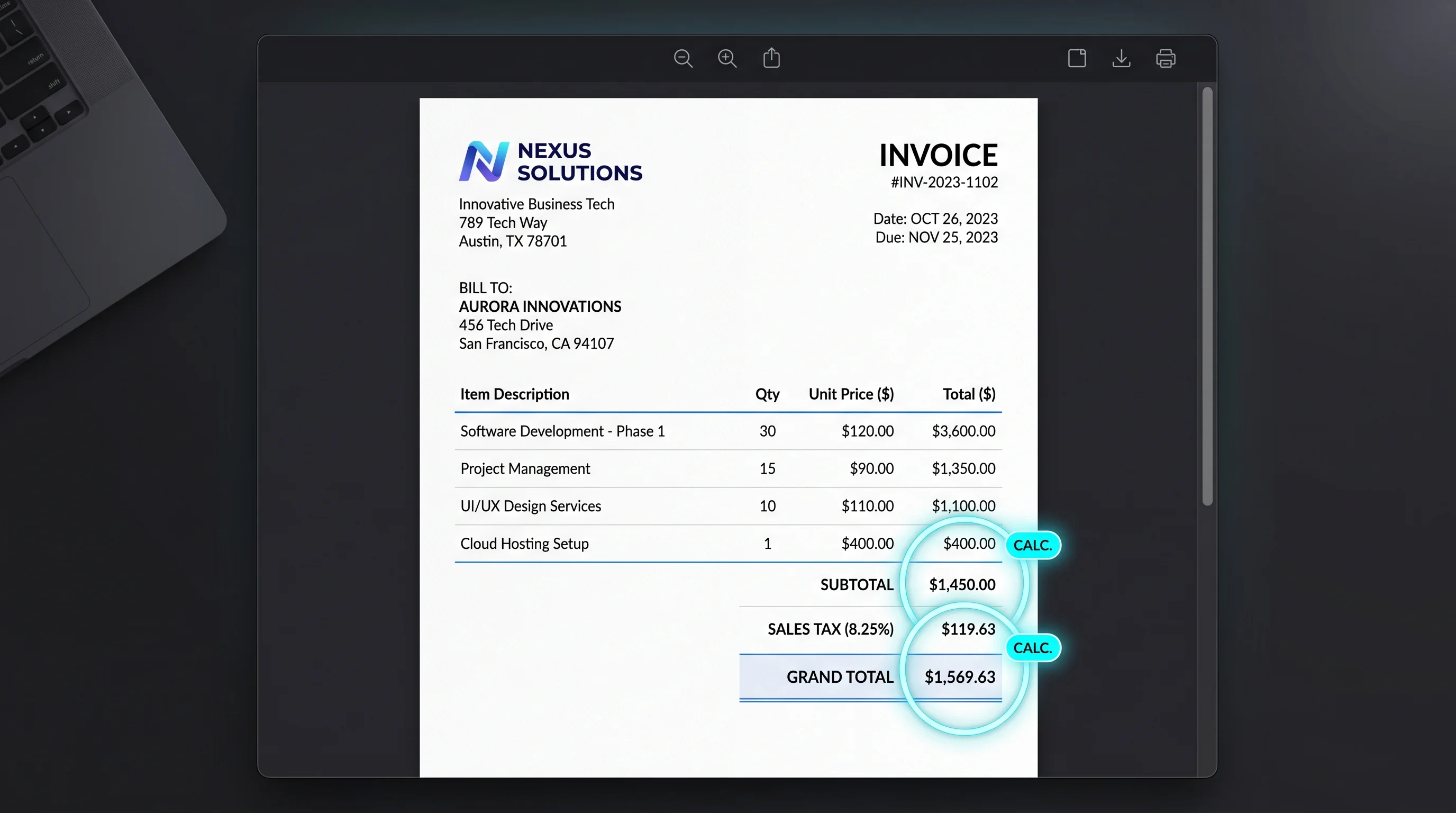Click the $119.63 tax amount

(x=968, y=629)
